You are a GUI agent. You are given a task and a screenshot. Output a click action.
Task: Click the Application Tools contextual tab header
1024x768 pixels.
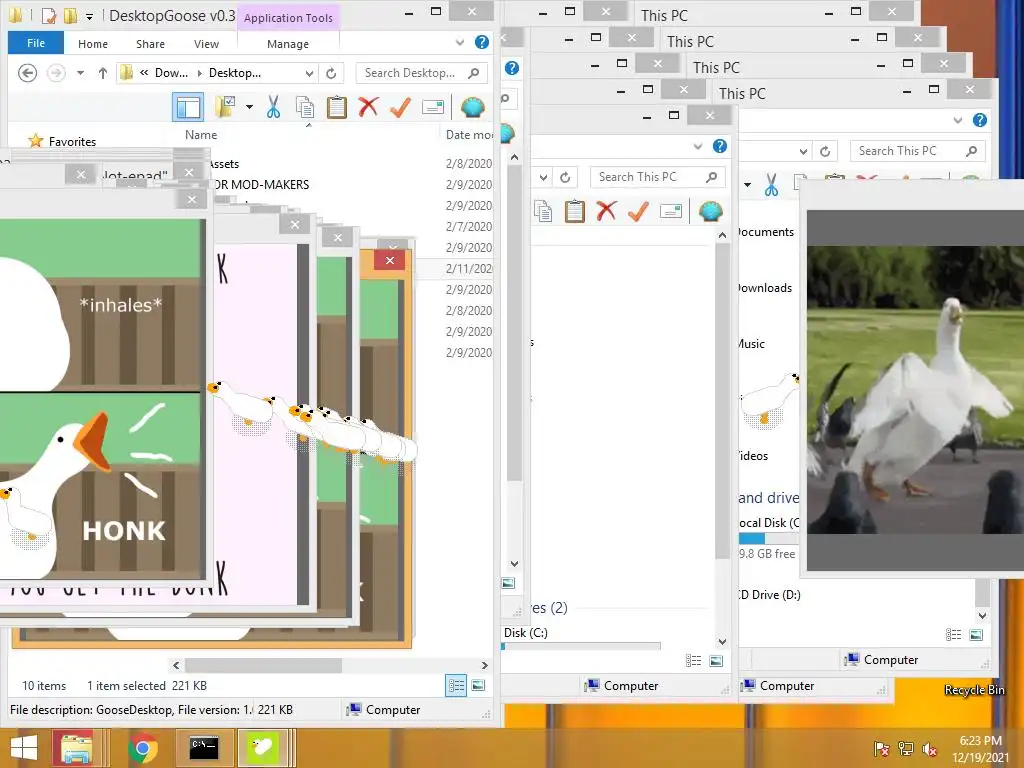[x=288, y=18]
